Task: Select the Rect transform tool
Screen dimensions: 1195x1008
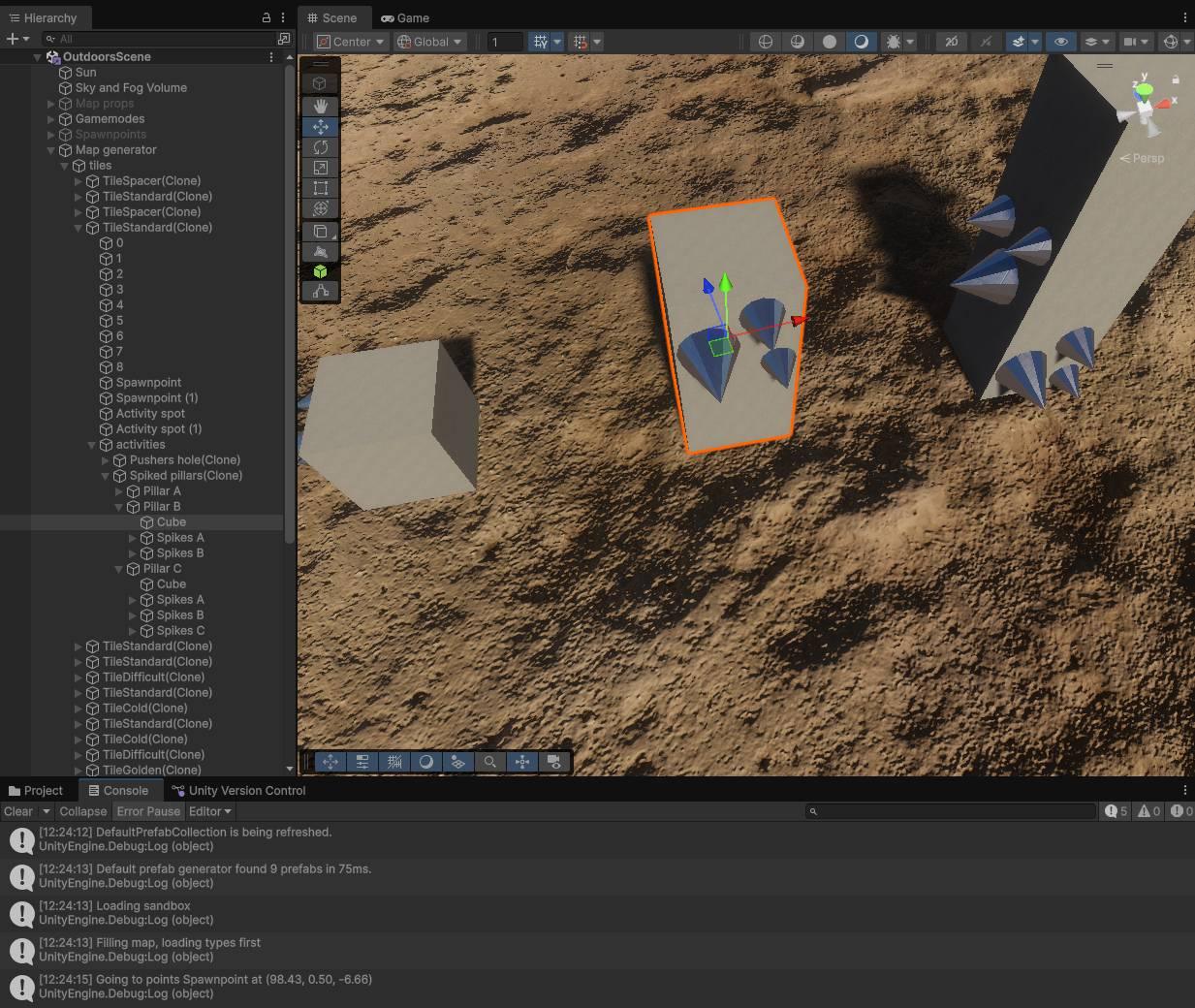Action: (320, 188)
